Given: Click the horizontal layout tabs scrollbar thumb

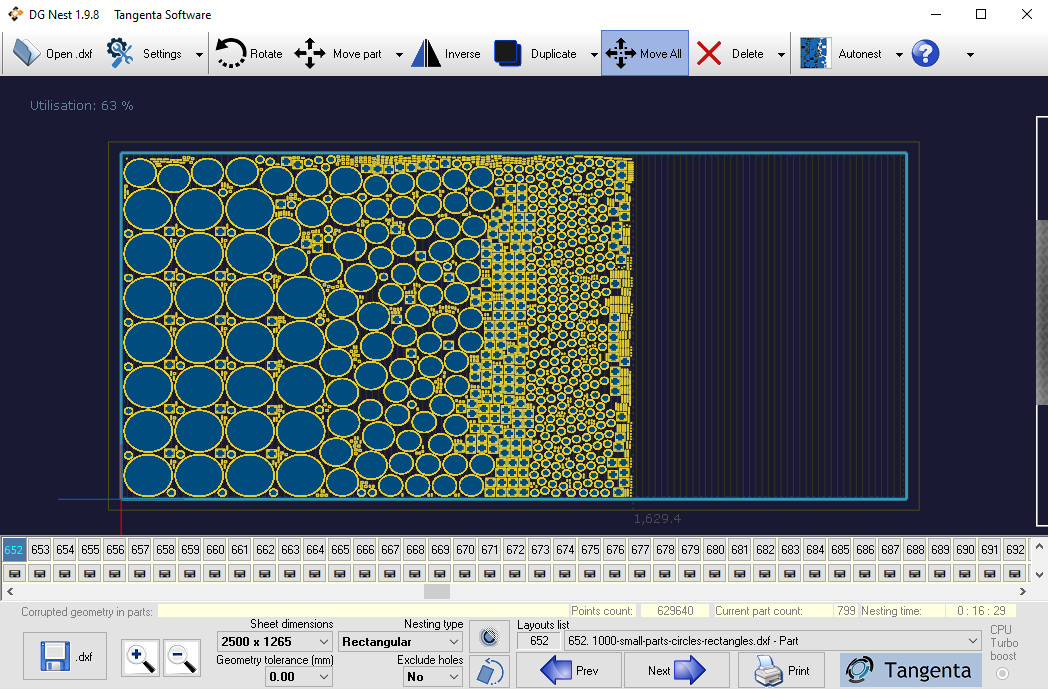Looking at the screenshot, I should (436, 591).
